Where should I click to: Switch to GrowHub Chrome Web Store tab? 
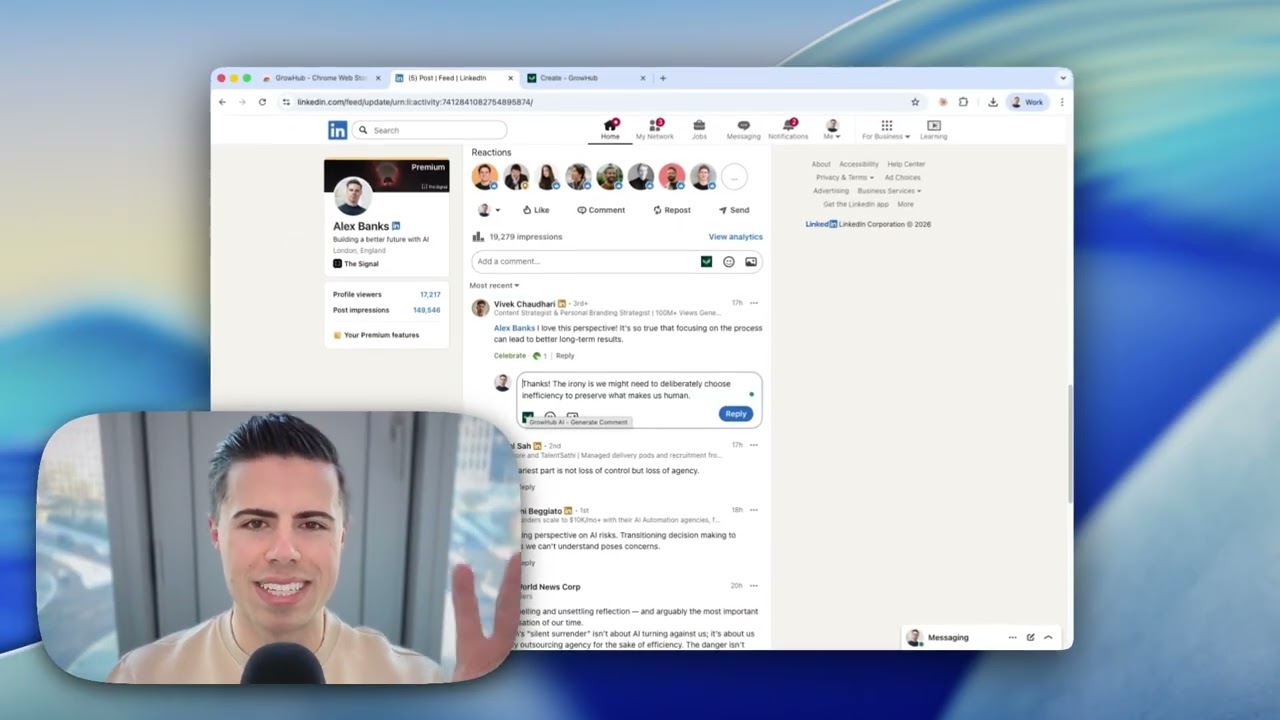[x=320, y=78]
